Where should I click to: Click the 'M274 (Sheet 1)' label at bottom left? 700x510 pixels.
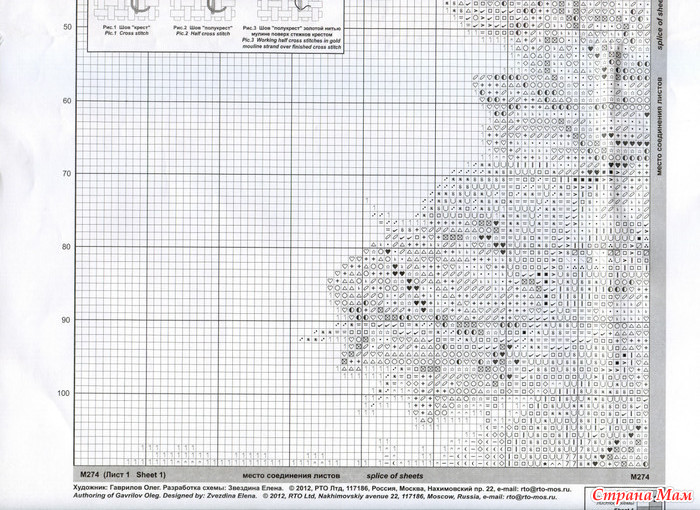(122, 477)
